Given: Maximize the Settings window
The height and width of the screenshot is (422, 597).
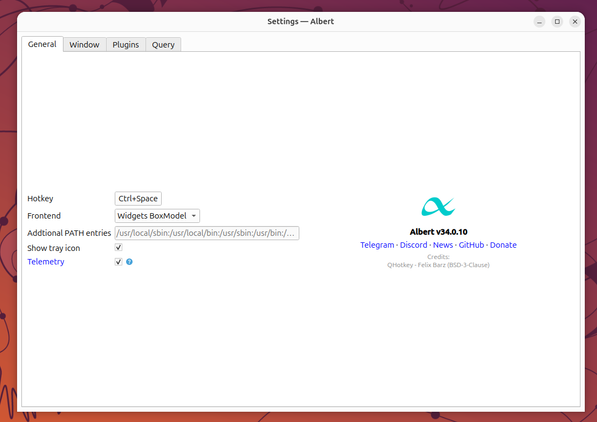Looking at the screenshot, I should click(557, 22).
